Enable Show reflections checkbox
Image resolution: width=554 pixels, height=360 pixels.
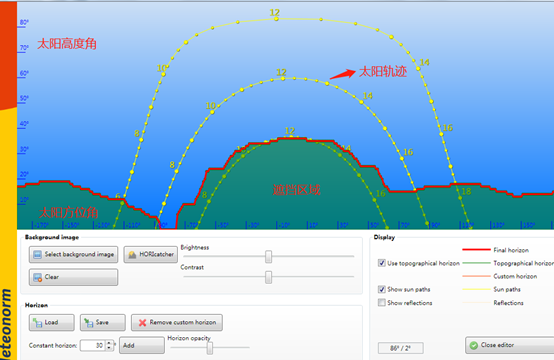click(382, 303)
